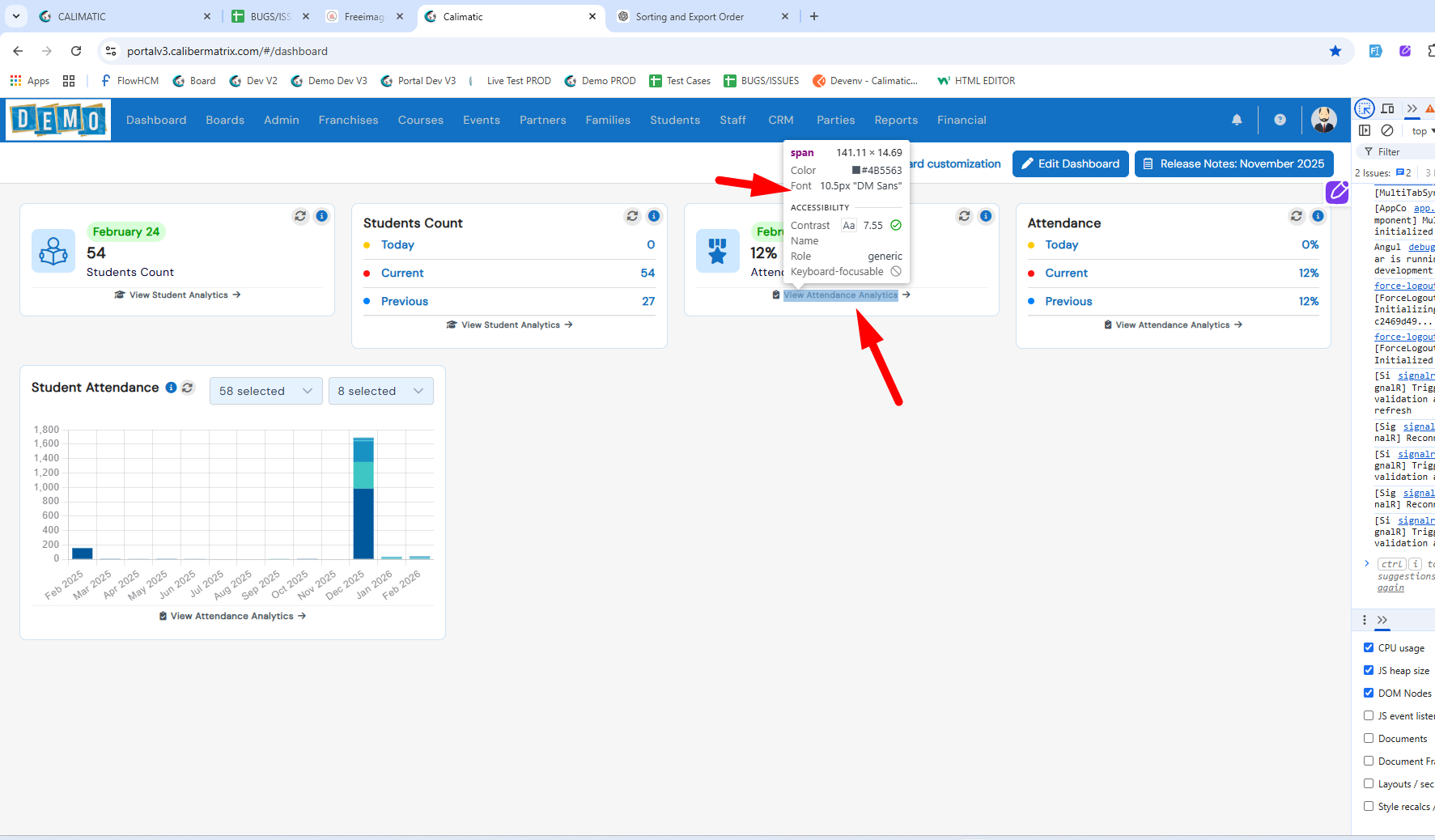This screenshot has width=1435, height=840.
Task: Refresh the 12% attendance card
Action: pos(964,216)
